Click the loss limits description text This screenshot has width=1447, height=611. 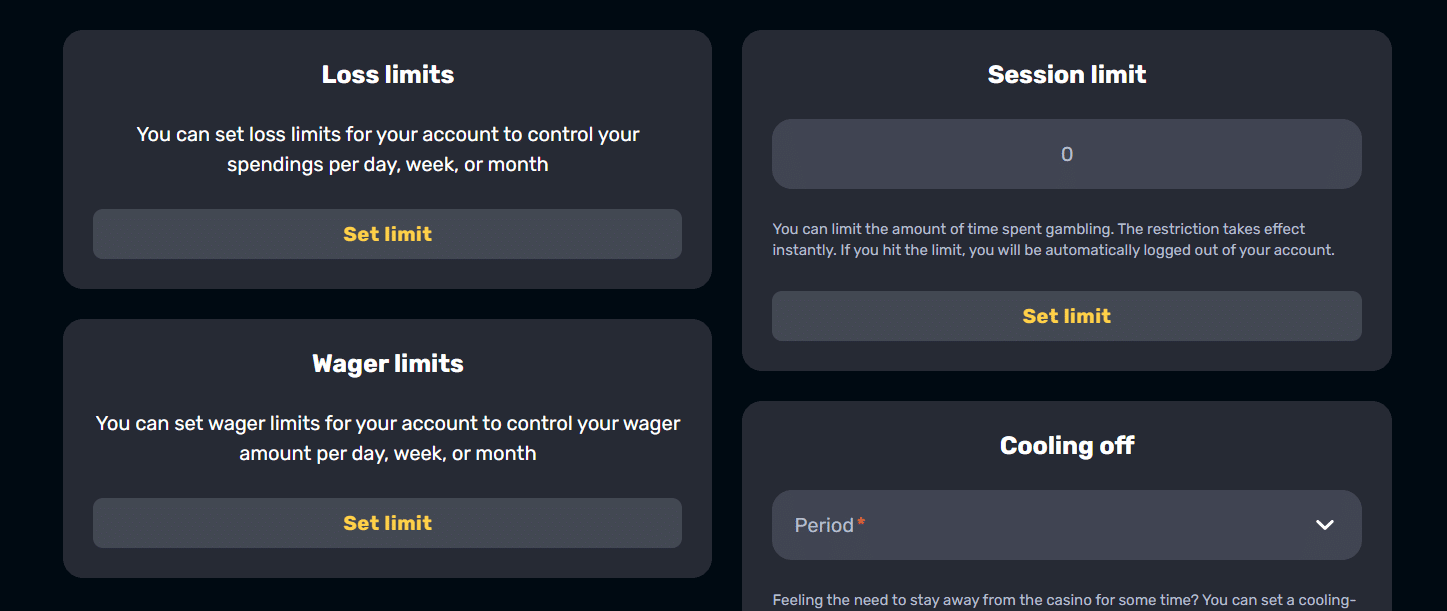pyautogui.click(x=387, y=148)
